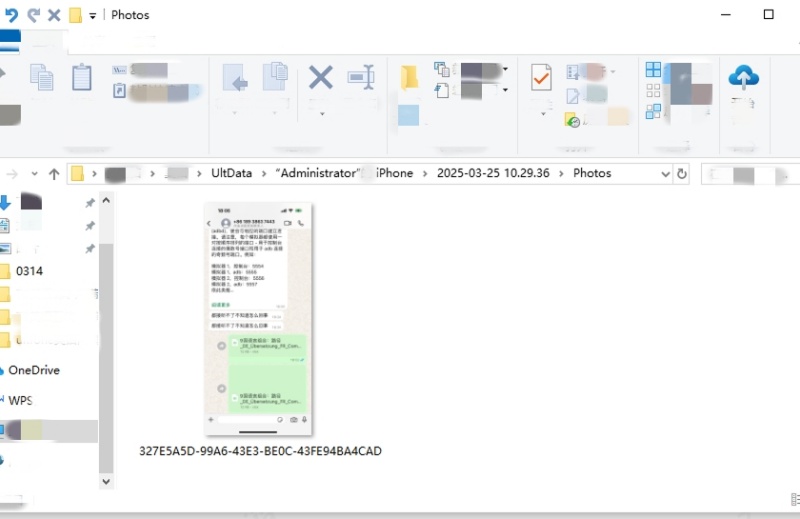Unpin the second quick access item's pin
This screenshot has width=800, height=519.
click(90, 226)
